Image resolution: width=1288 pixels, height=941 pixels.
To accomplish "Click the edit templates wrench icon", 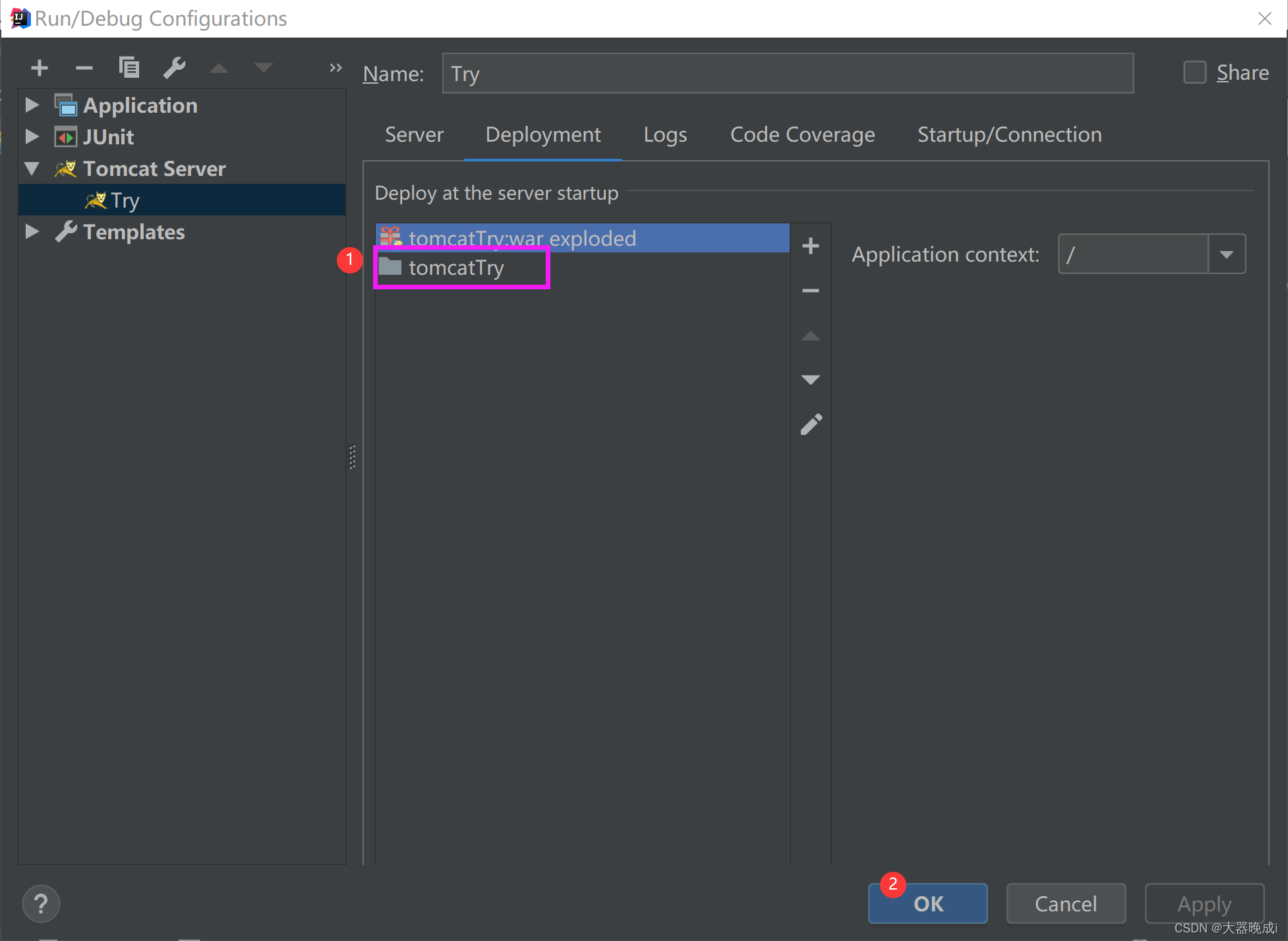I will 174,67.
